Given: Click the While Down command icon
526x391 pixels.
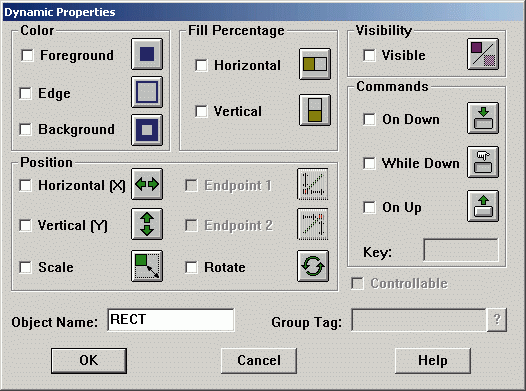Looking at the screenshot, I should (x=483, y=162).
